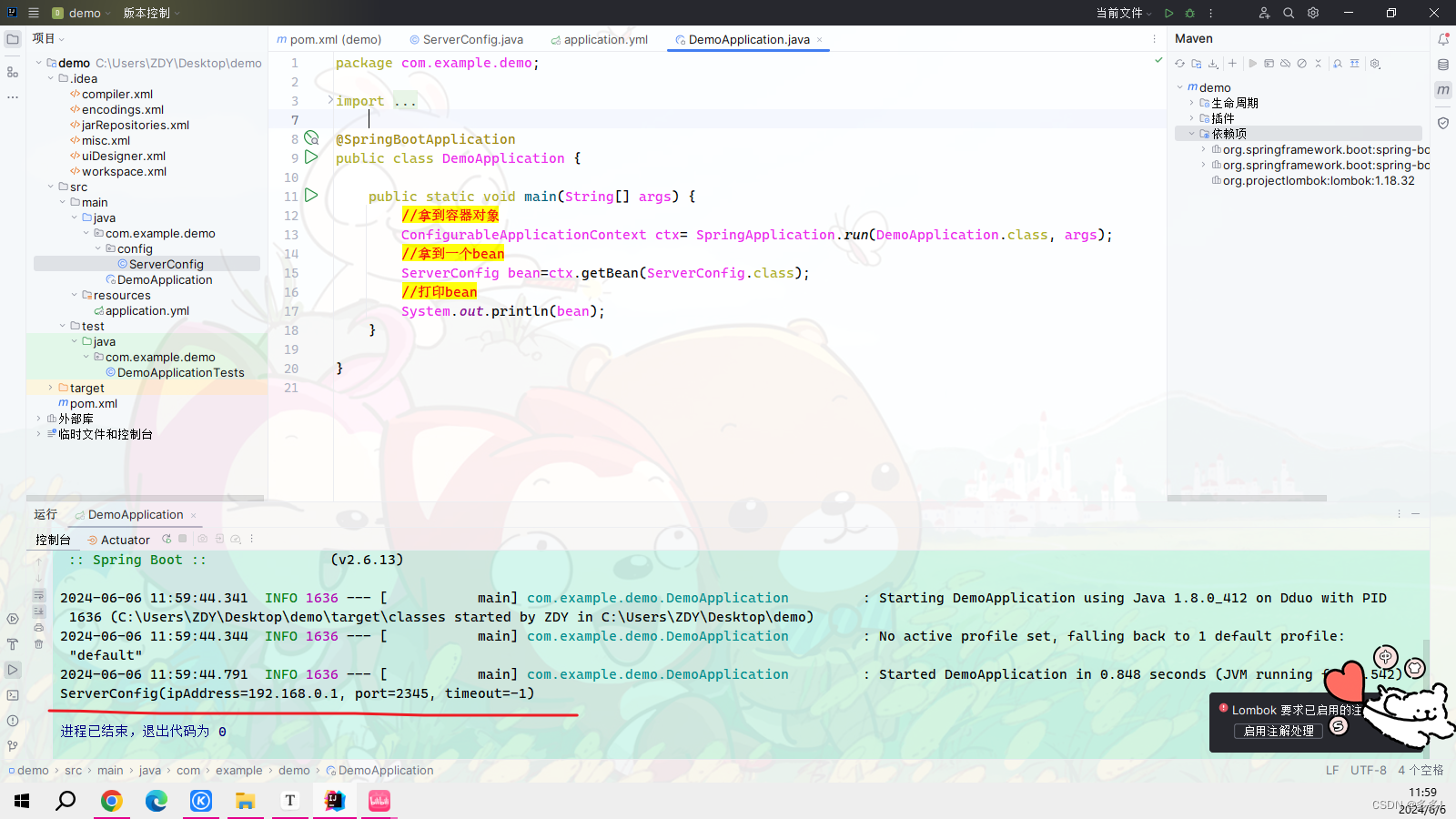Image resolution: width=1456 pixels, height=819 pixels.
Task: Collapse the src folder in the project tree
Action: [x=51, y=187]
